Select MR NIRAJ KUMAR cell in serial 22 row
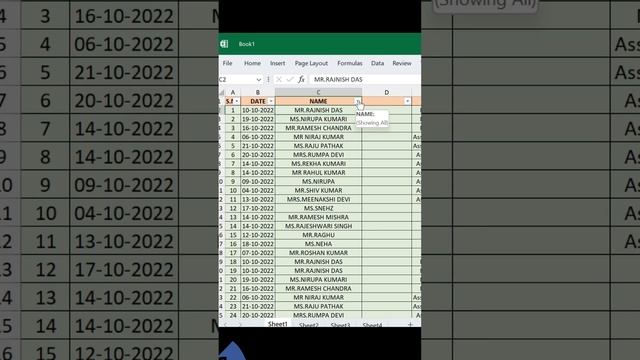Image resolution: width=640 pixels, height=360 pixels. click(318, 298)
